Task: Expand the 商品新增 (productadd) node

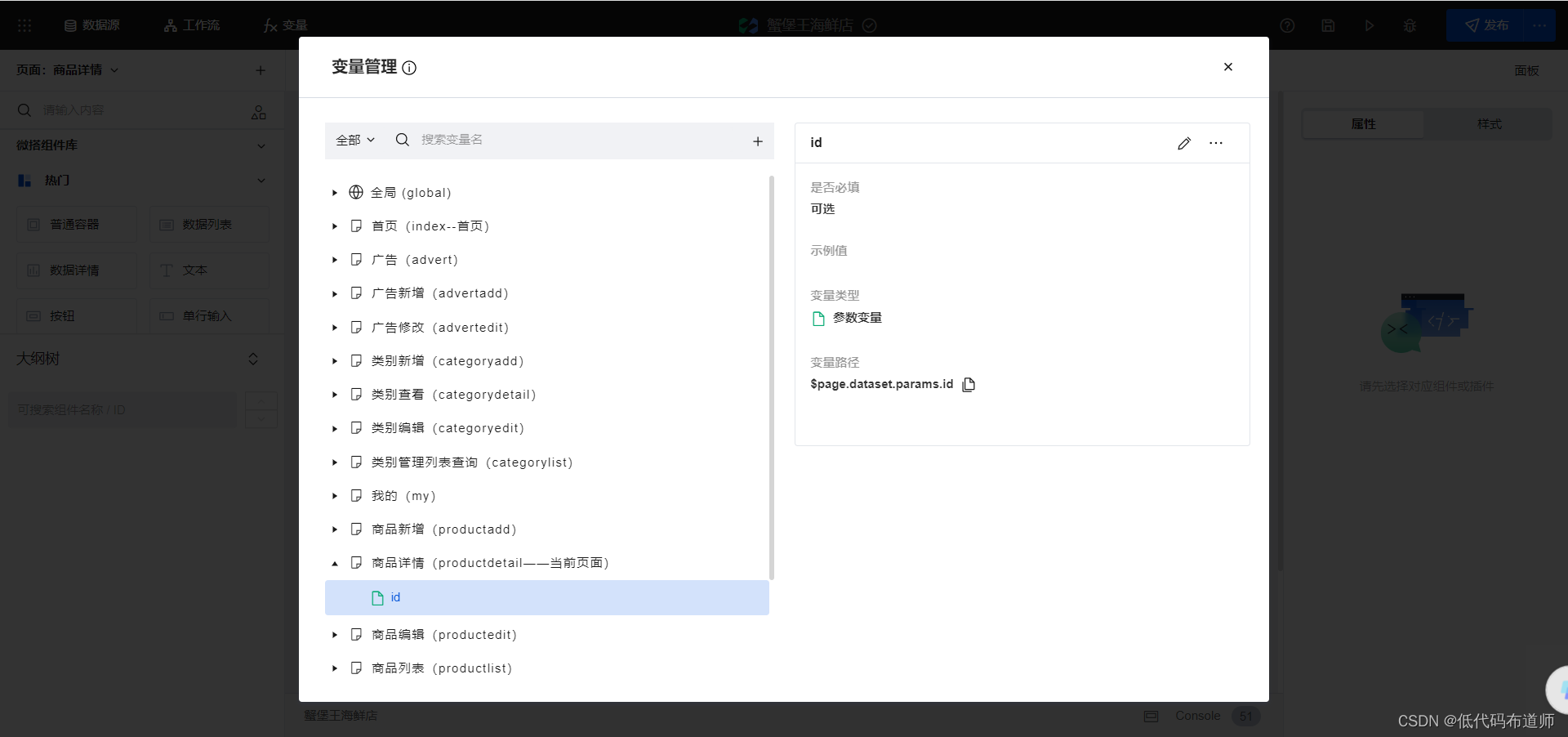Action: point(335,529)
